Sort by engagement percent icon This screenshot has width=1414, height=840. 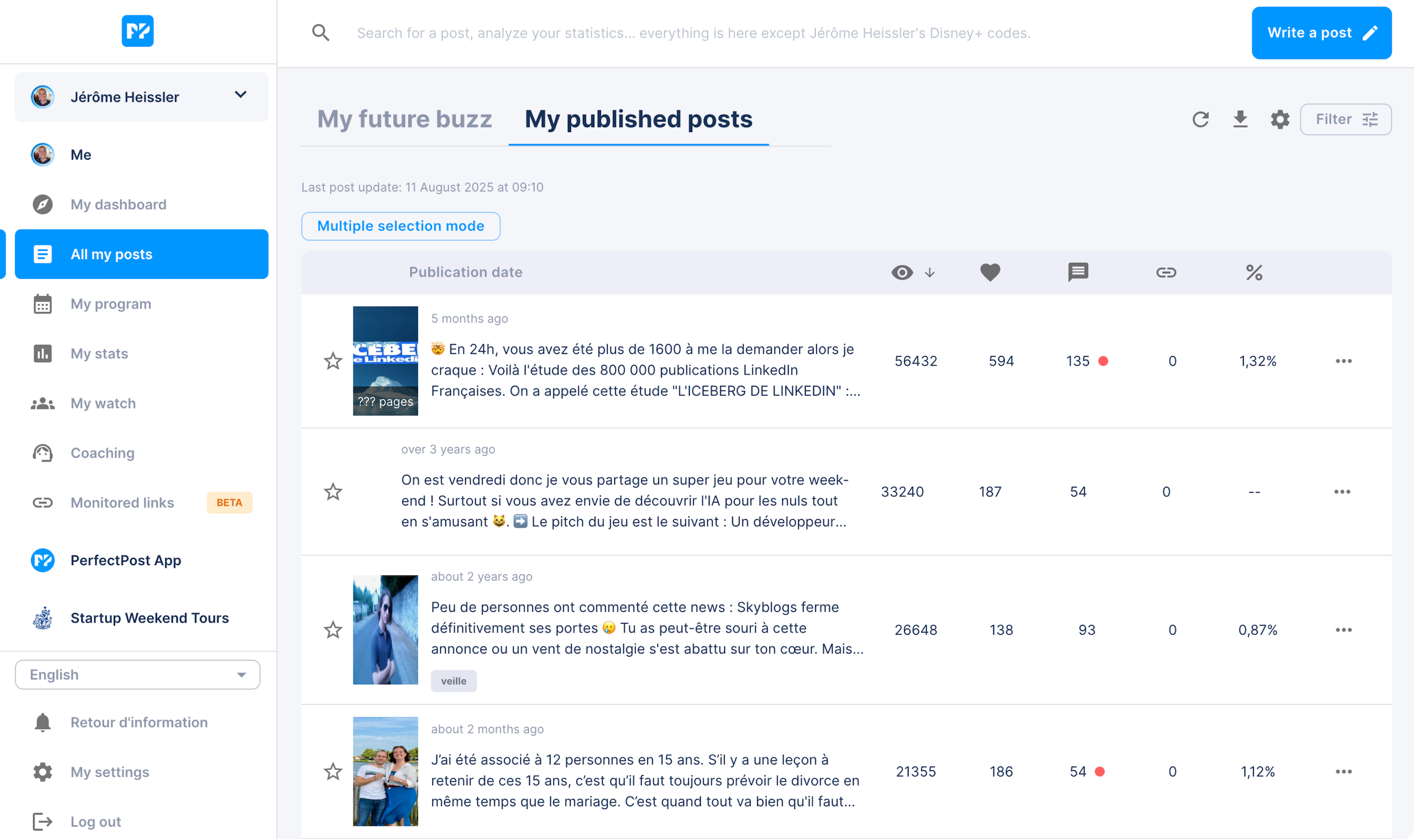(x=1254, y=272)
